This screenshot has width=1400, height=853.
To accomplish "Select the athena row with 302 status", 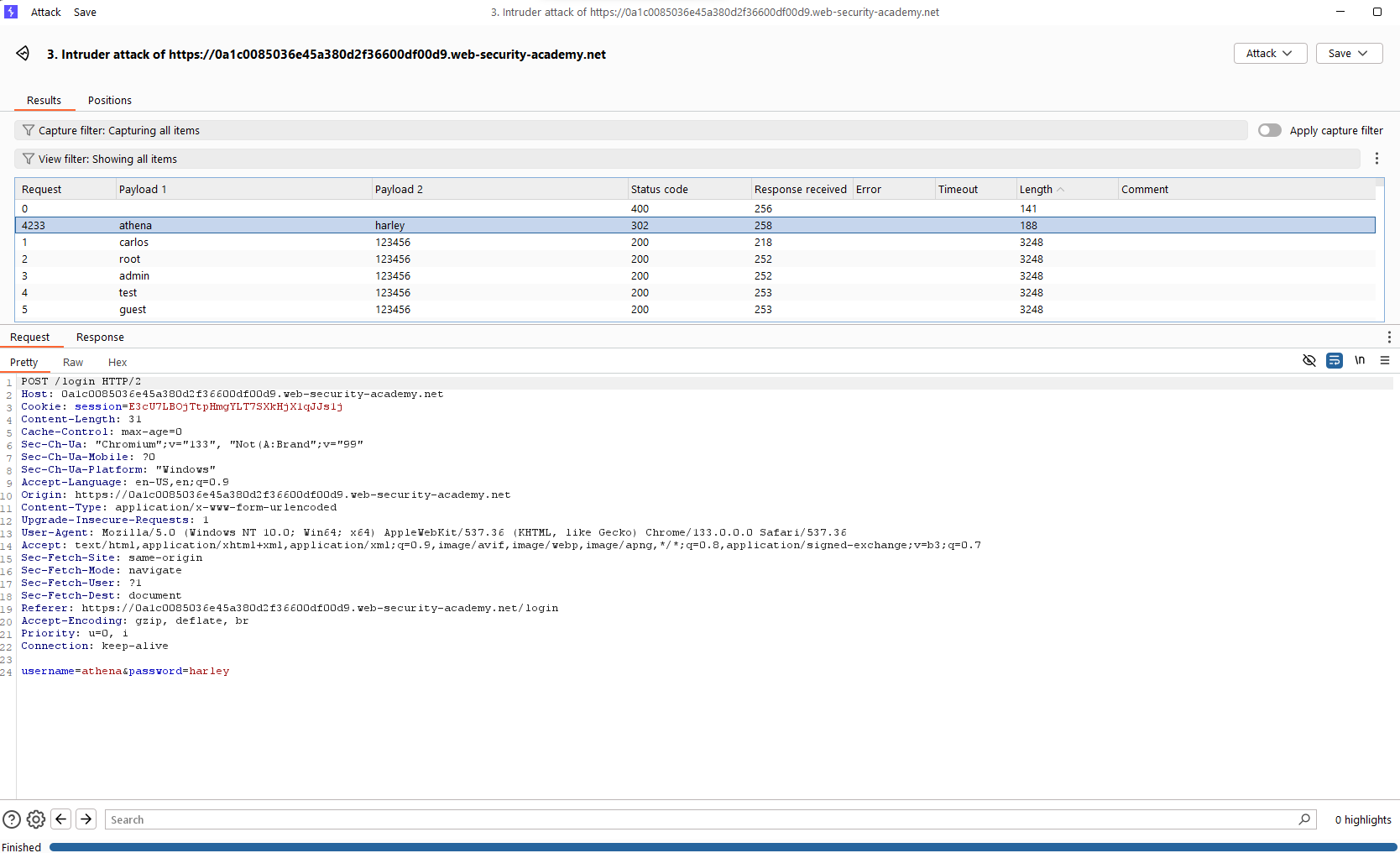I will (x=695, y=225).
